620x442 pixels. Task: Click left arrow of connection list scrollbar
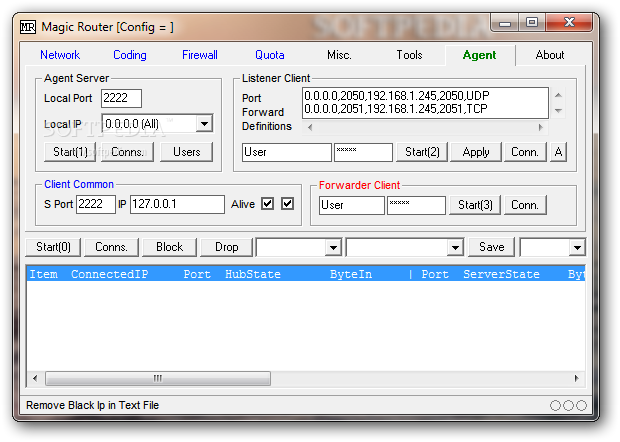[x=35, y=378]
